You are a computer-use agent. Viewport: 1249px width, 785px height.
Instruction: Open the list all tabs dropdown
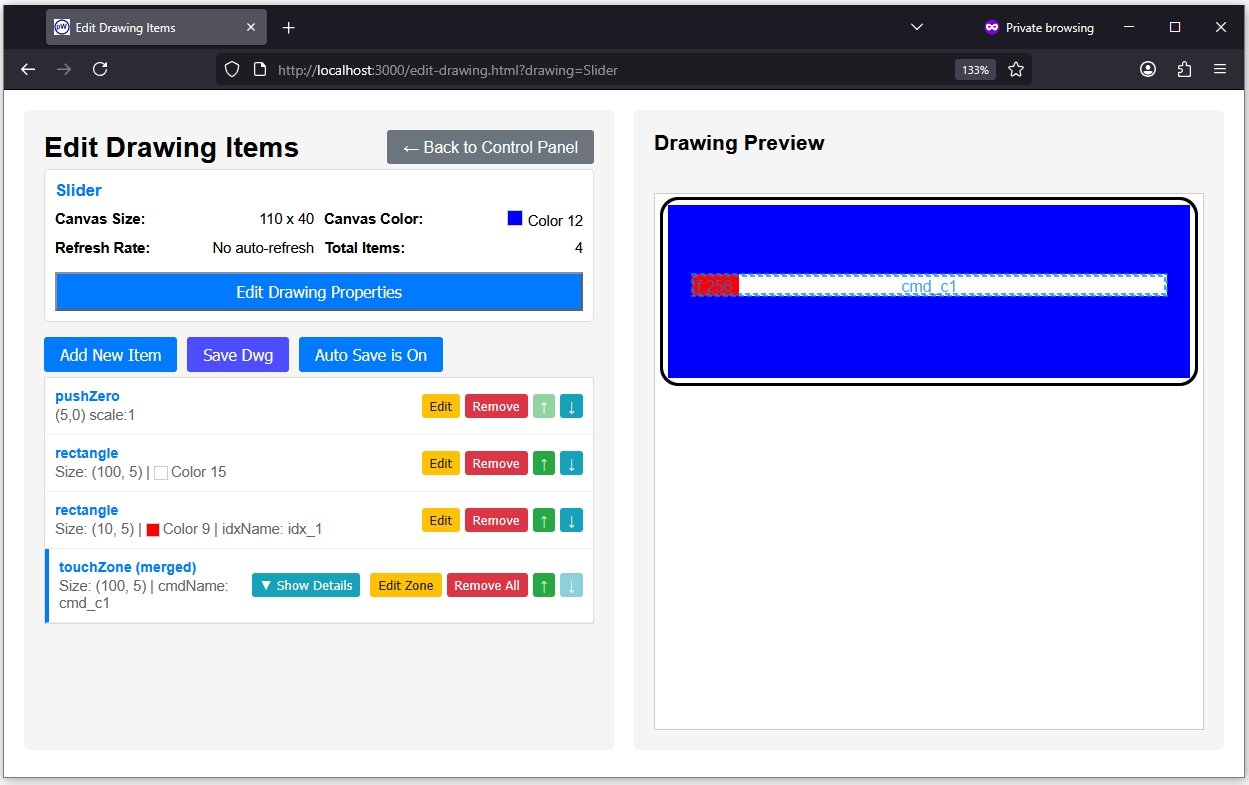tap(917, 28)
